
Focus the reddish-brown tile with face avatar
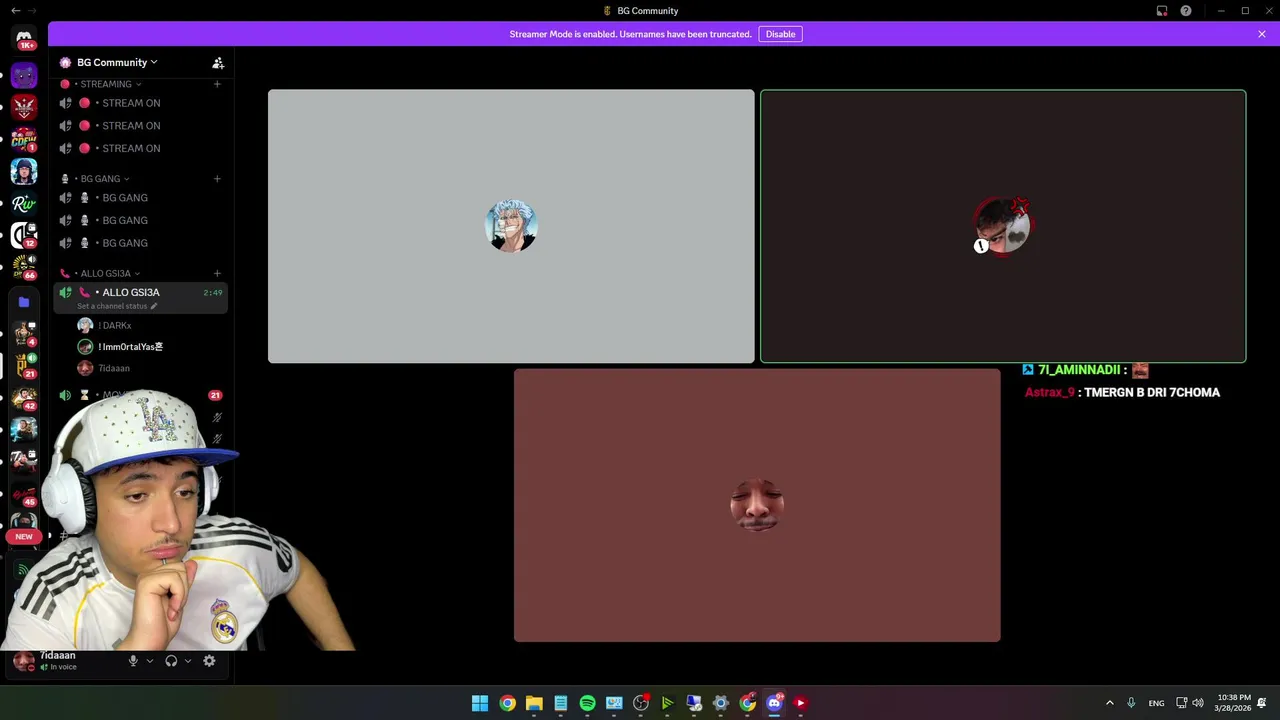757,505
